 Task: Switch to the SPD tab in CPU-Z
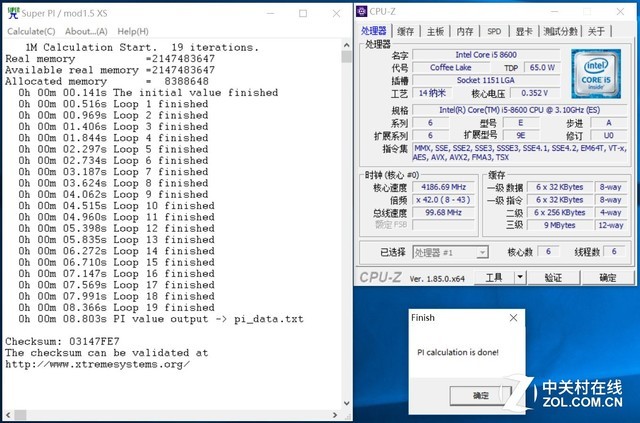(494, 31)
